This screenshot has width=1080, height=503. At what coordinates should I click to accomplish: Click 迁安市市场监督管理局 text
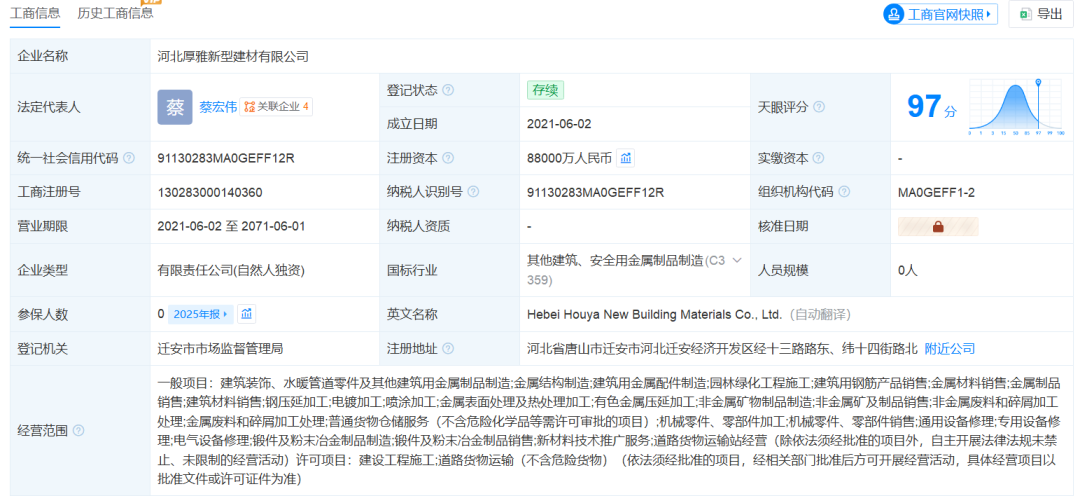(x=220, y=349)
